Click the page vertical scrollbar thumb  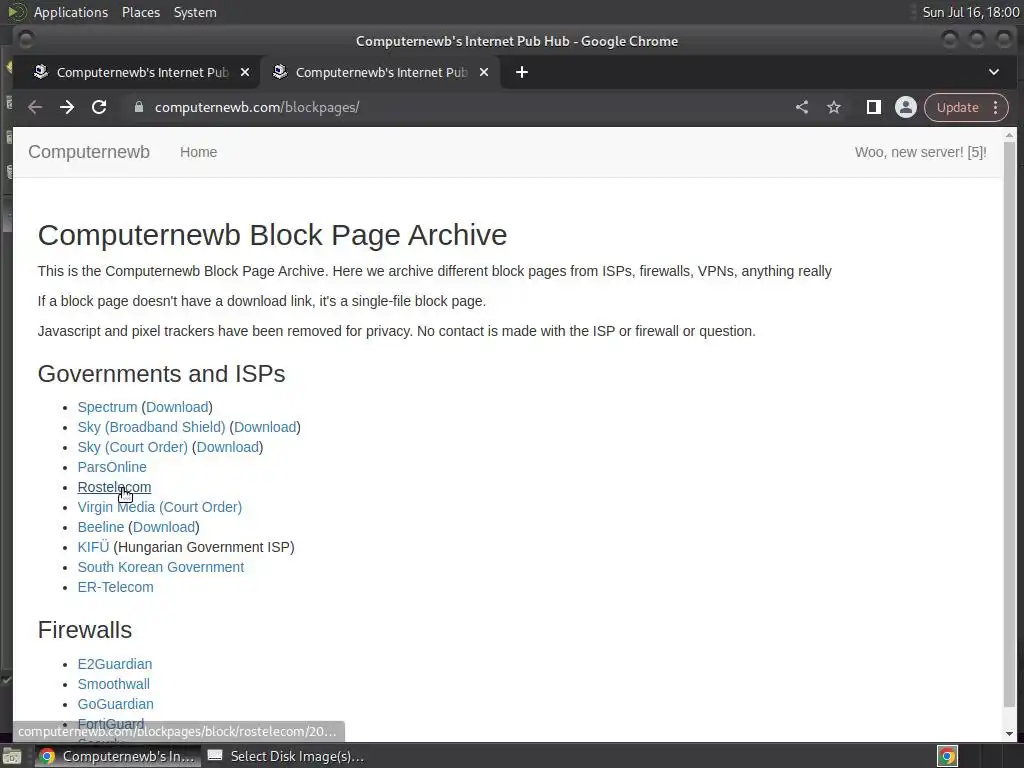[x=1010, y=424]
